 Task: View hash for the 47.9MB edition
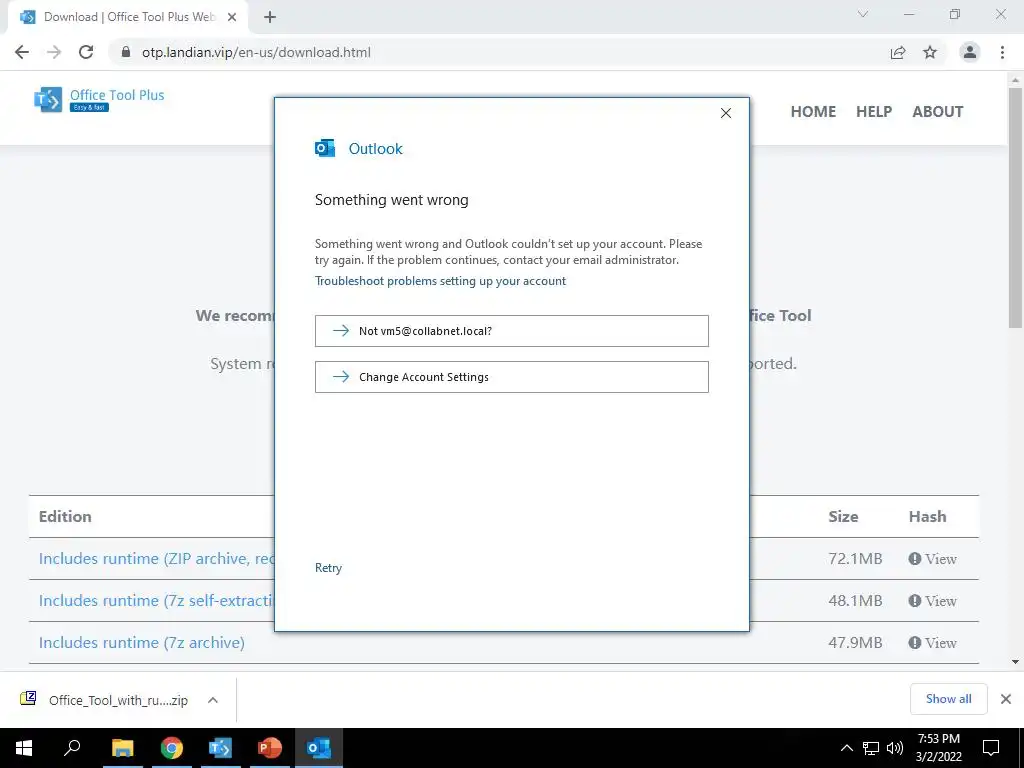[x=933, y=643]
